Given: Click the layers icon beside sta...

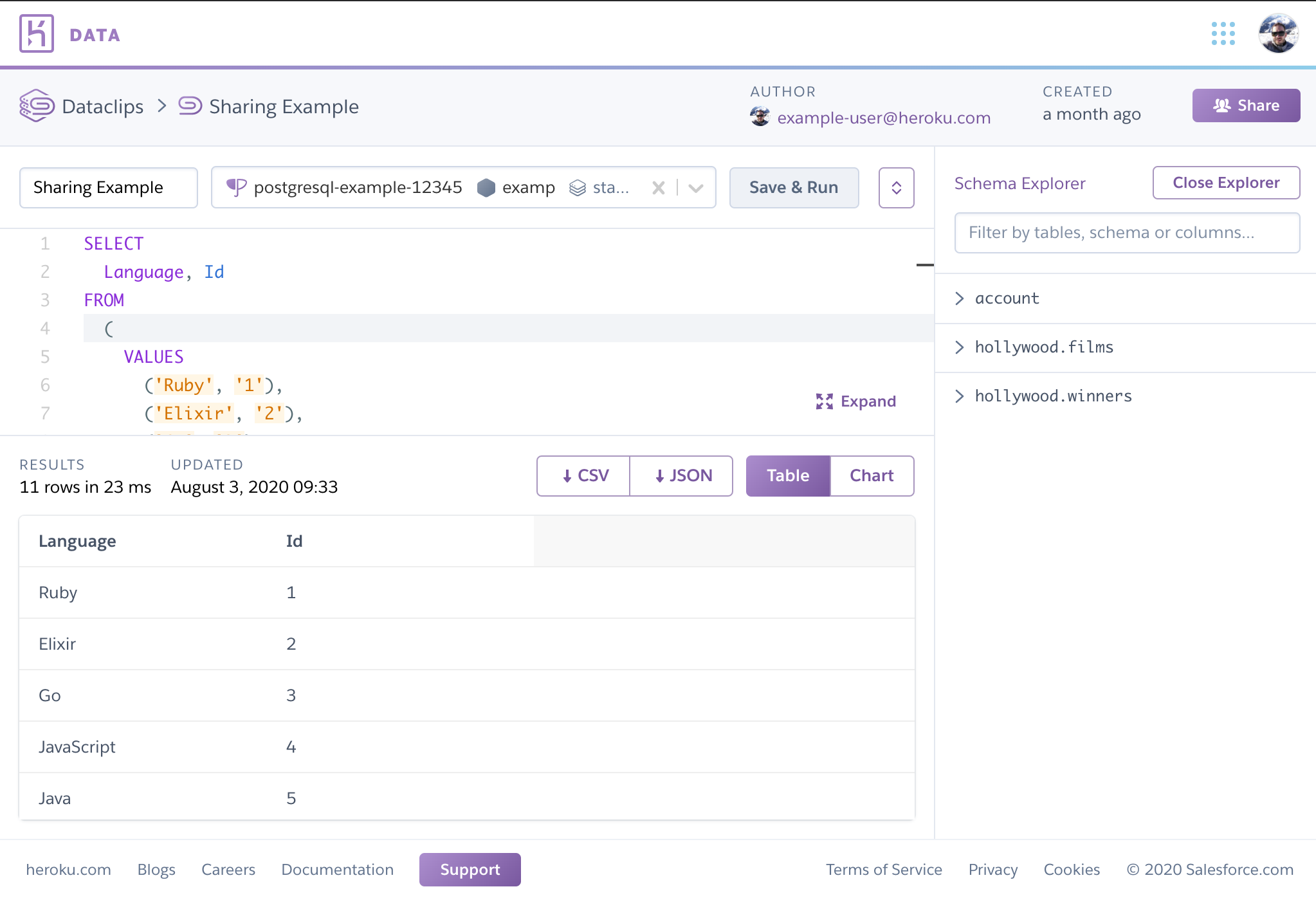Looking at the screenshot, I should [578, 187].
